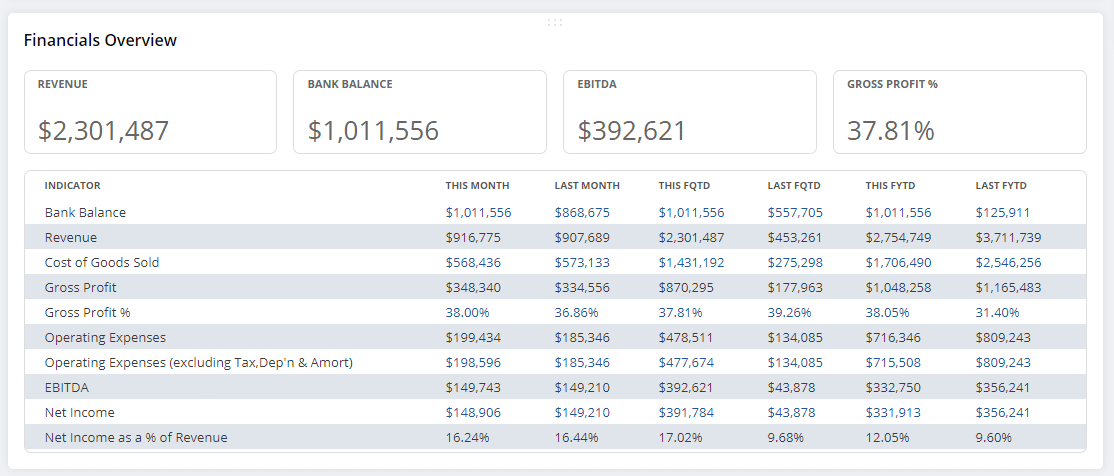The image size is (1114, 476).
Task: Open This Month Bank Balance value $1,011,556
Action: pos(478,213)
